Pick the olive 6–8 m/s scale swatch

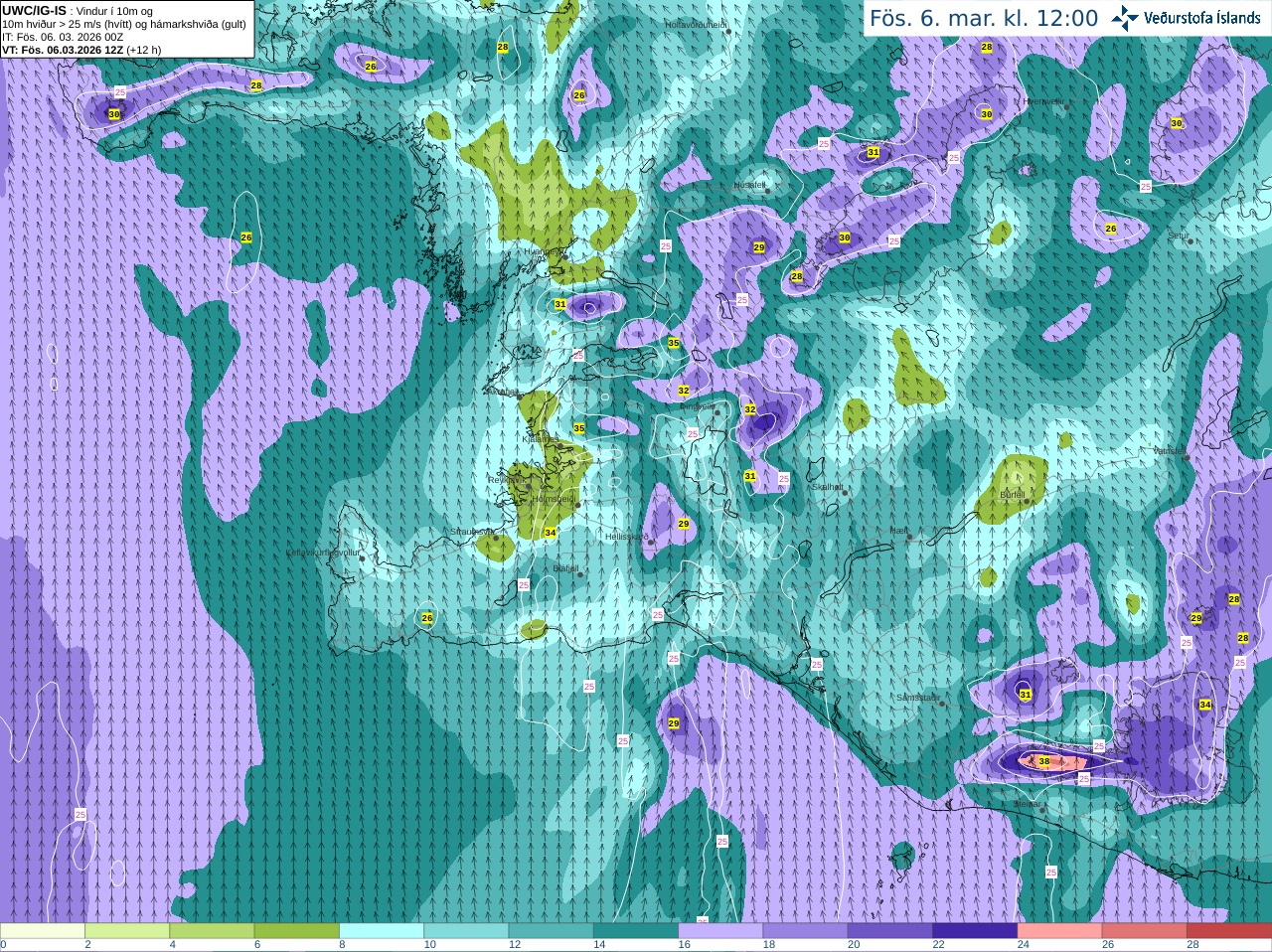click(297, 931)
